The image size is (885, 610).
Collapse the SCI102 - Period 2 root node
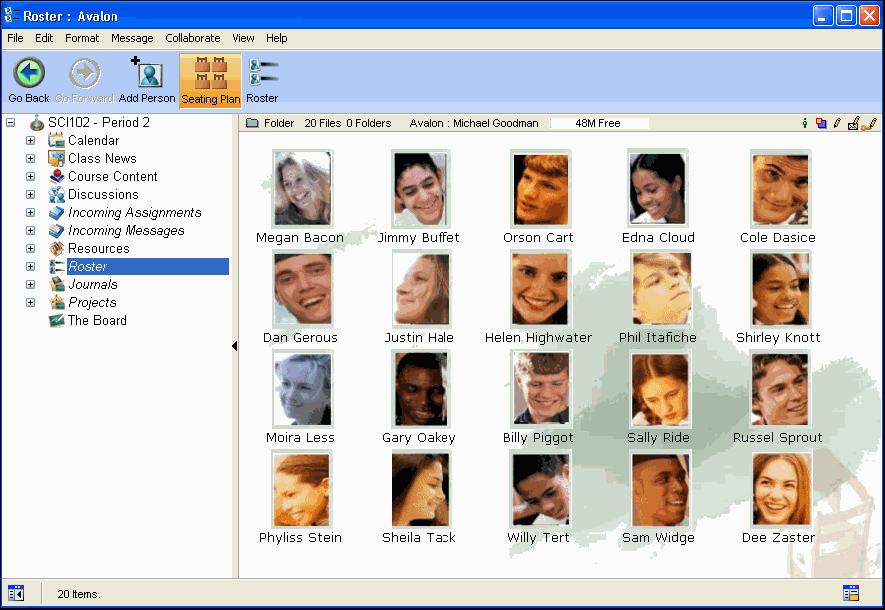click(10, 123)
